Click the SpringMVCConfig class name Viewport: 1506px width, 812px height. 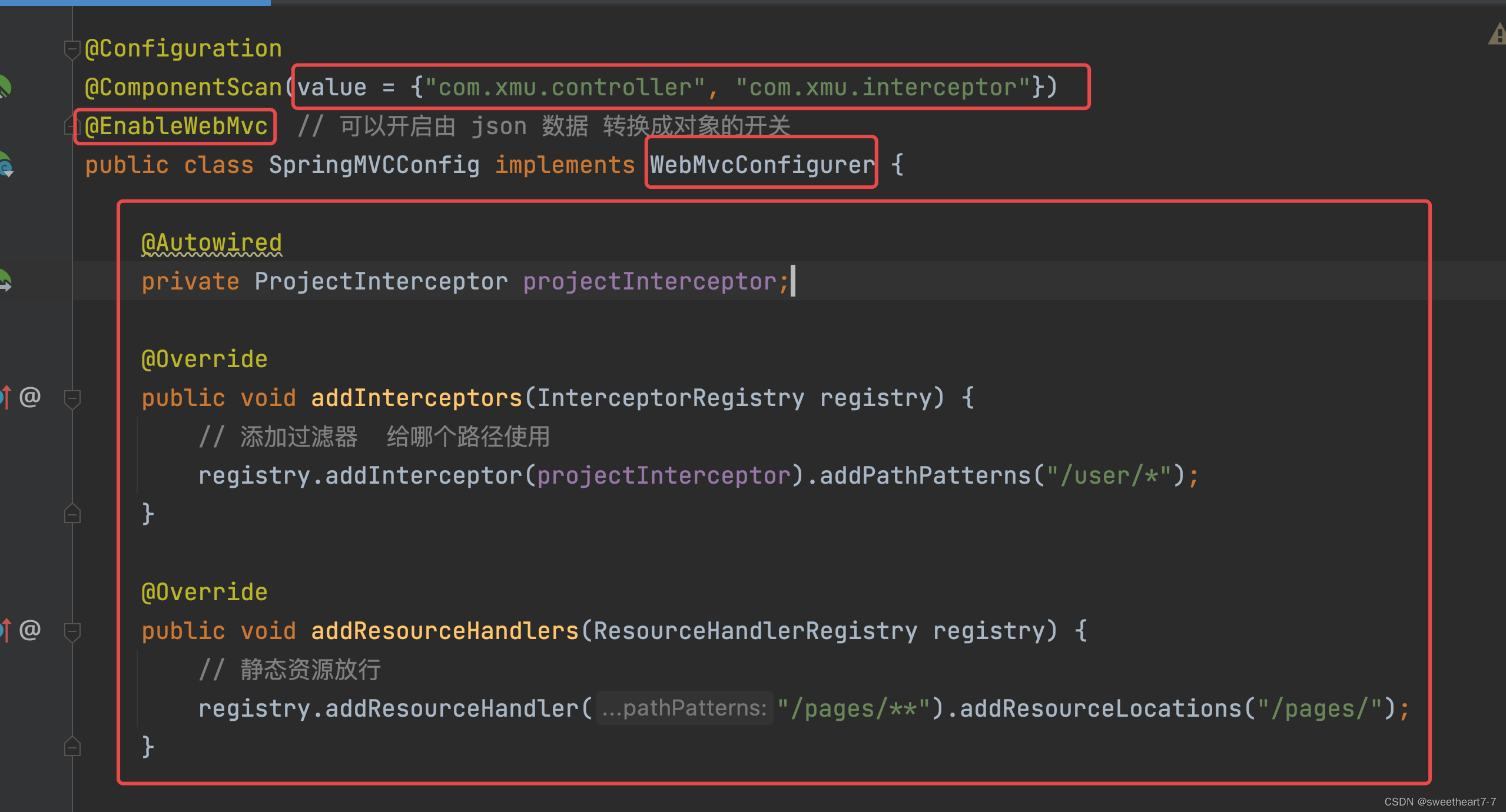point(374,165)
